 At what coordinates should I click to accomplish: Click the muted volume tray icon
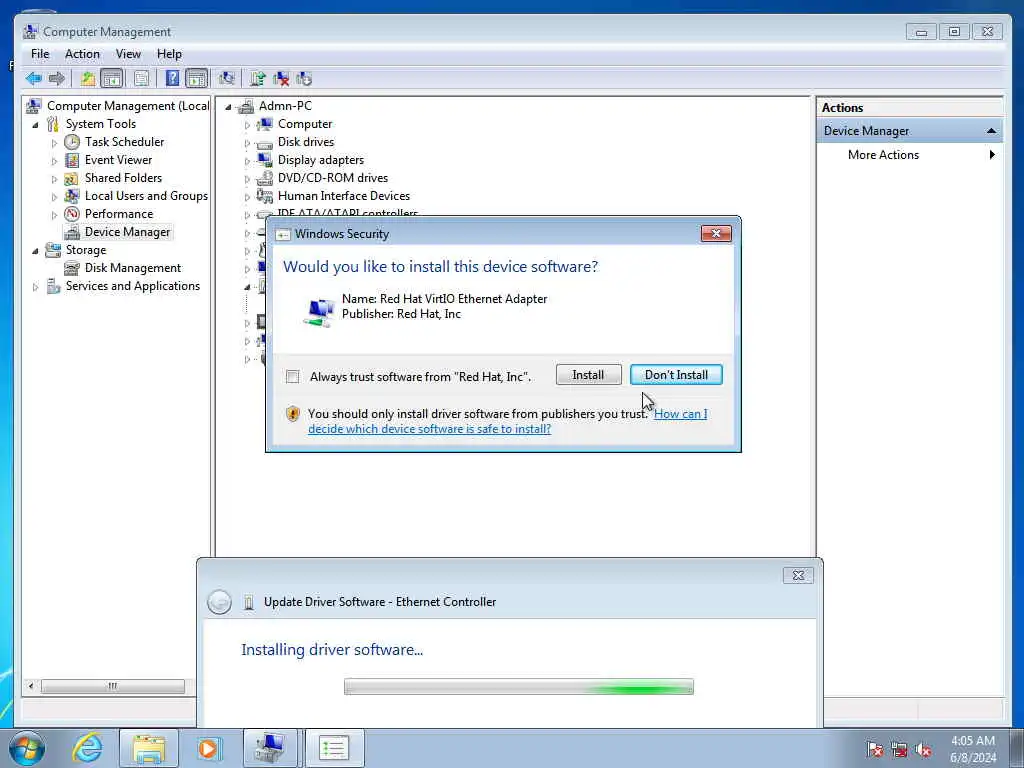[x=923, y=749]
